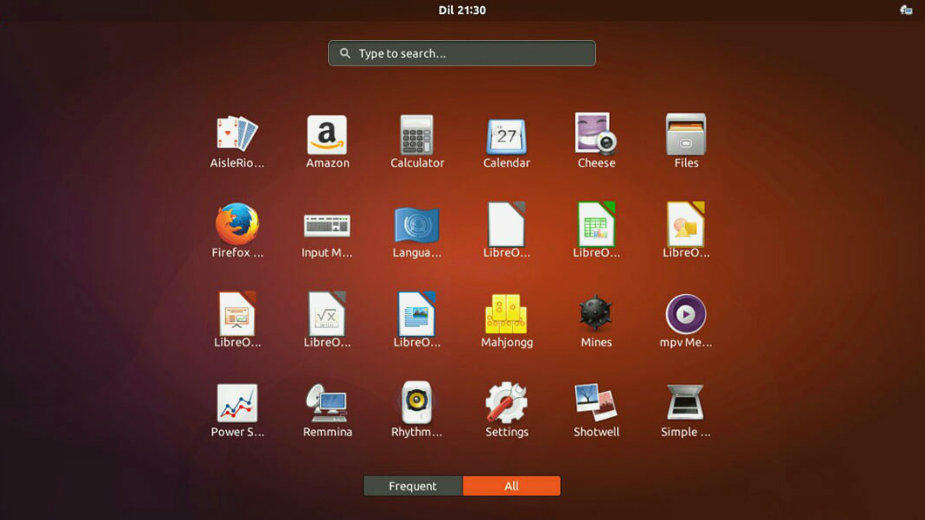
Task: Switch to the Frequent apps tab
Action: (x=413, y=486)
